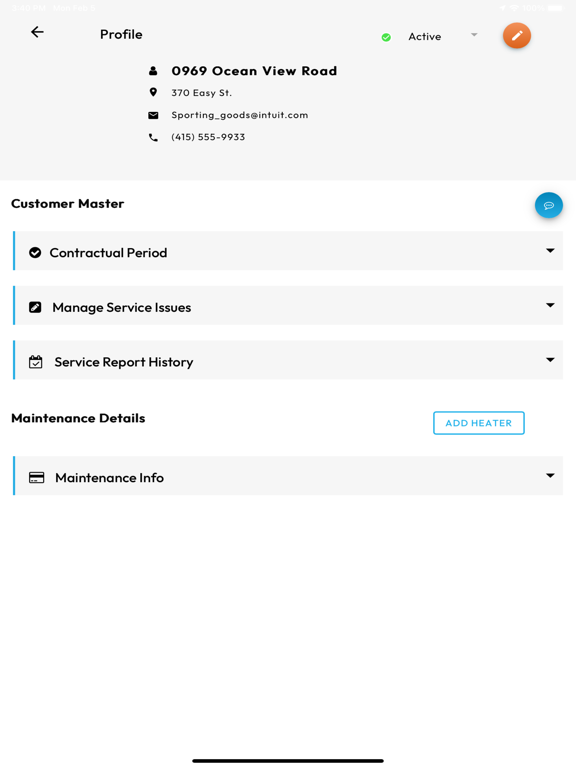Expand the Contractual Period section arrow
Screen dimensions: 576x768
(x=551, y=251)
